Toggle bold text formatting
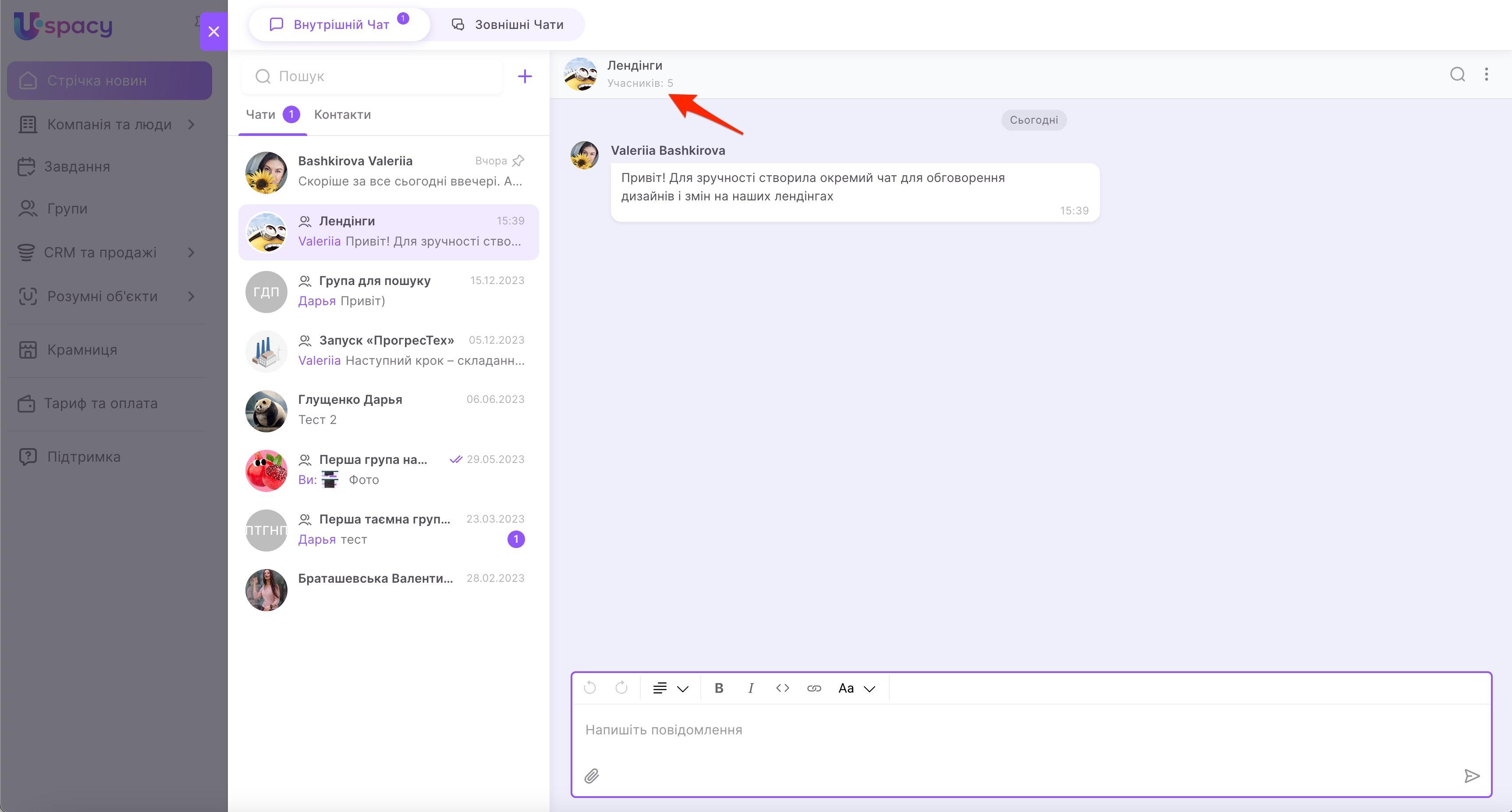The image size is (1512, 812). coord(718,688)
